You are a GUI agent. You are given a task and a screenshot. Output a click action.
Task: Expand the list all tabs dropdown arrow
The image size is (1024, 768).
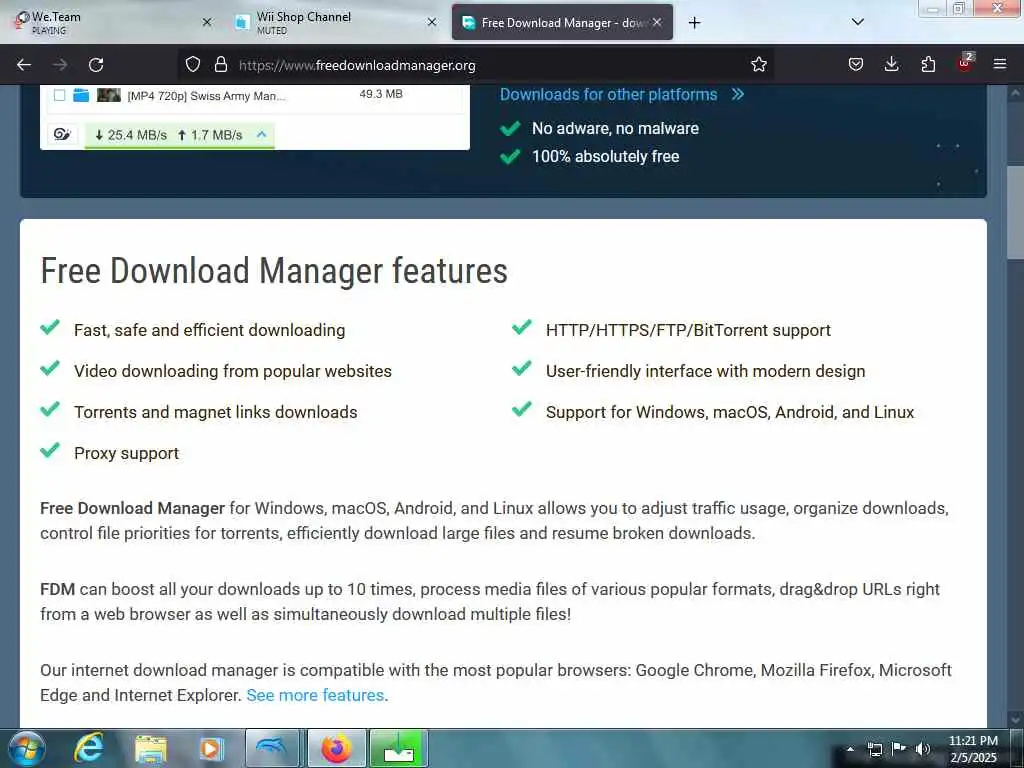click(858, 22)
